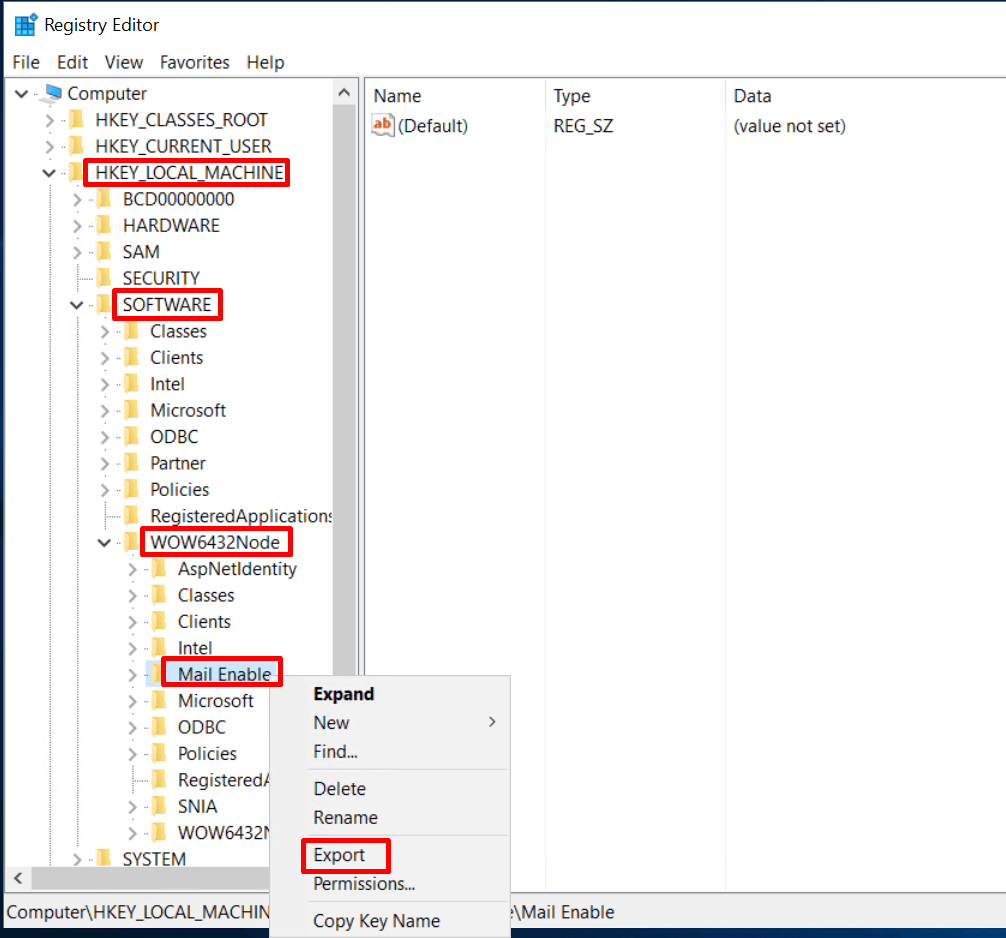This screenshot has height=938, width=1006.
Task: Click the HKEY_CLASSES_ROOT folder icon
Action: click(x=77, y=120)
